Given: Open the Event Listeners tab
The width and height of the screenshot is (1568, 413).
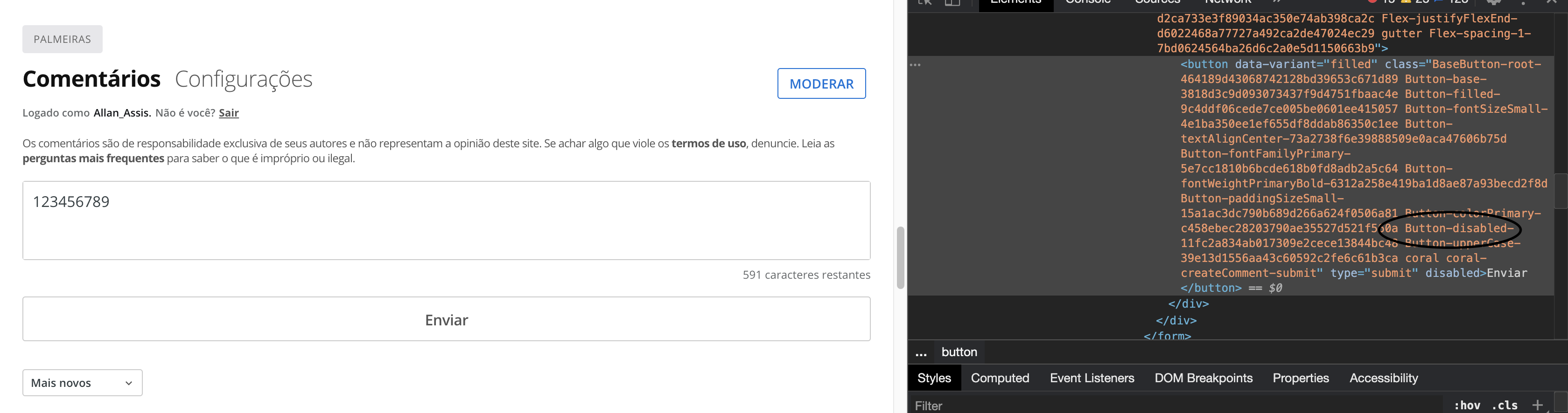Looking at the screenshot, I should click(x=1092, y=379).
